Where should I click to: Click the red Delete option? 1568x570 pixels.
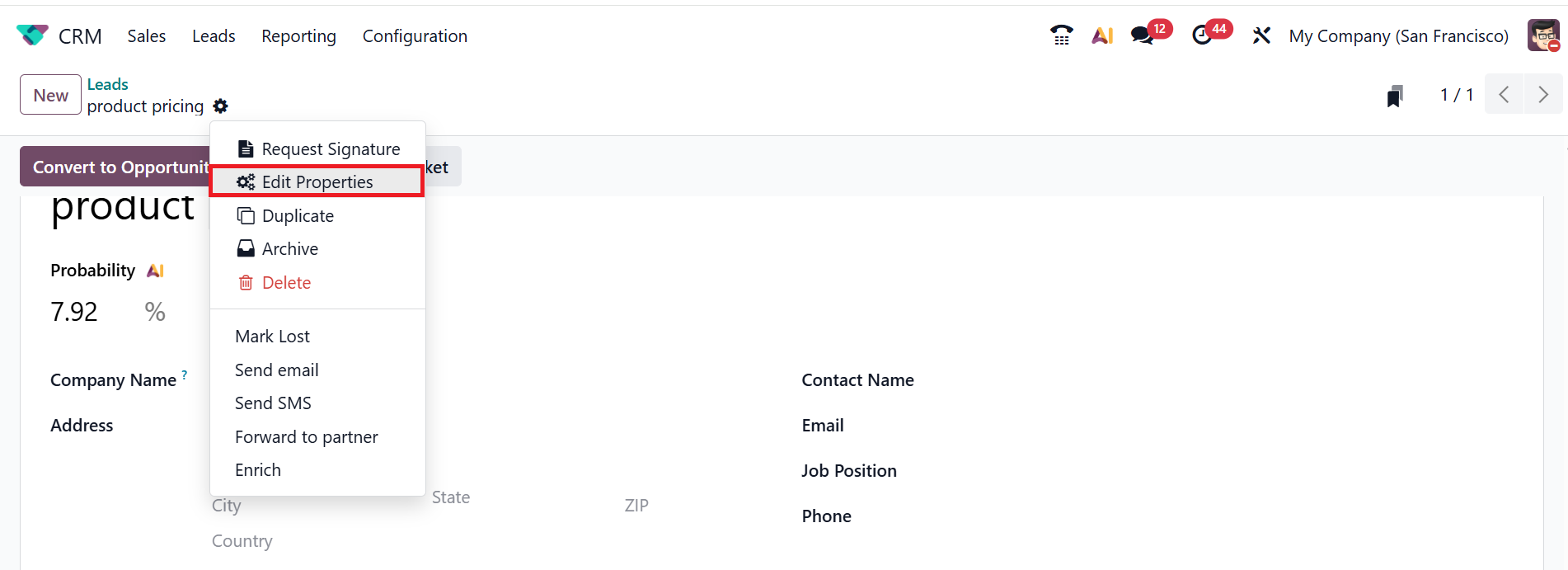point(286,283)
